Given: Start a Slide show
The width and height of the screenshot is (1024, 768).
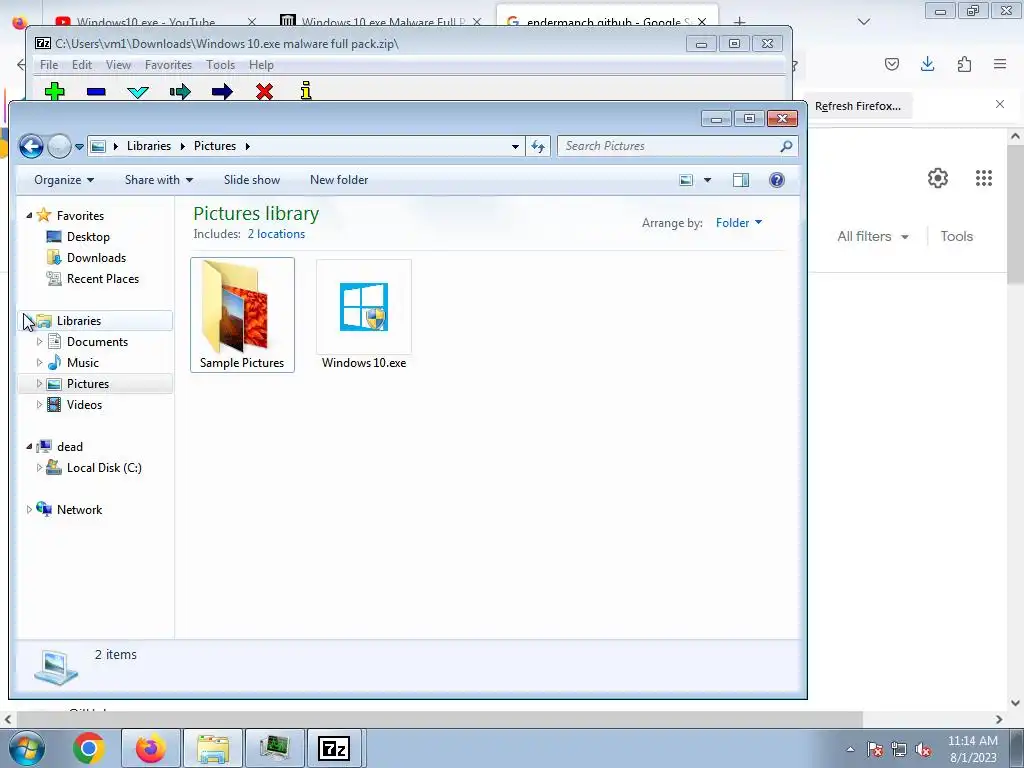Looking at the screenshot, I should 251,180.
